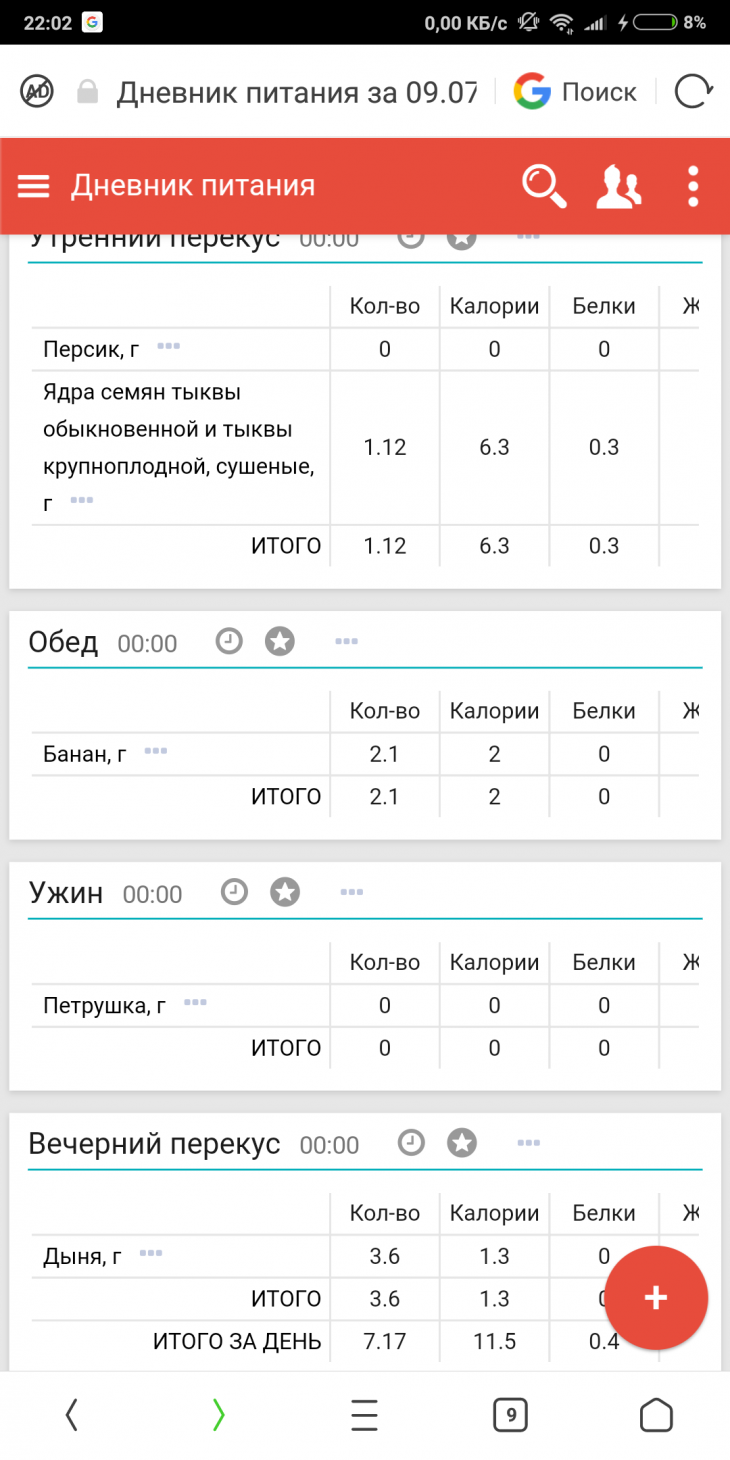Viewport: 730px width, 1460px height.
Task: Click clock icon next to Ужин
Action: point(234,892)
